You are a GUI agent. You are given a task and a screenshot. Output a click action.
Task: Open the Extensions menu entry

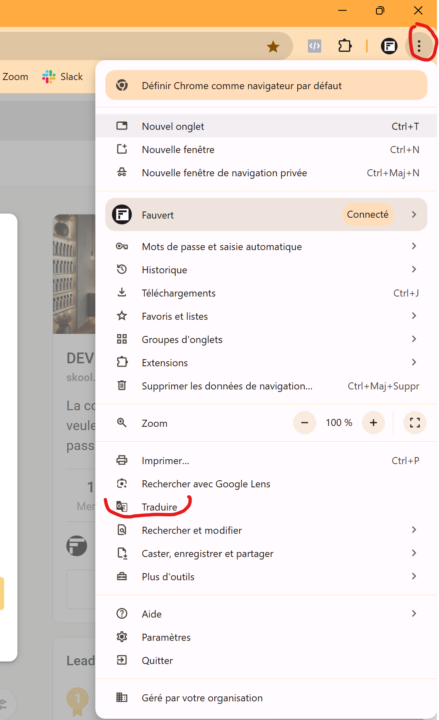point(266,363)
